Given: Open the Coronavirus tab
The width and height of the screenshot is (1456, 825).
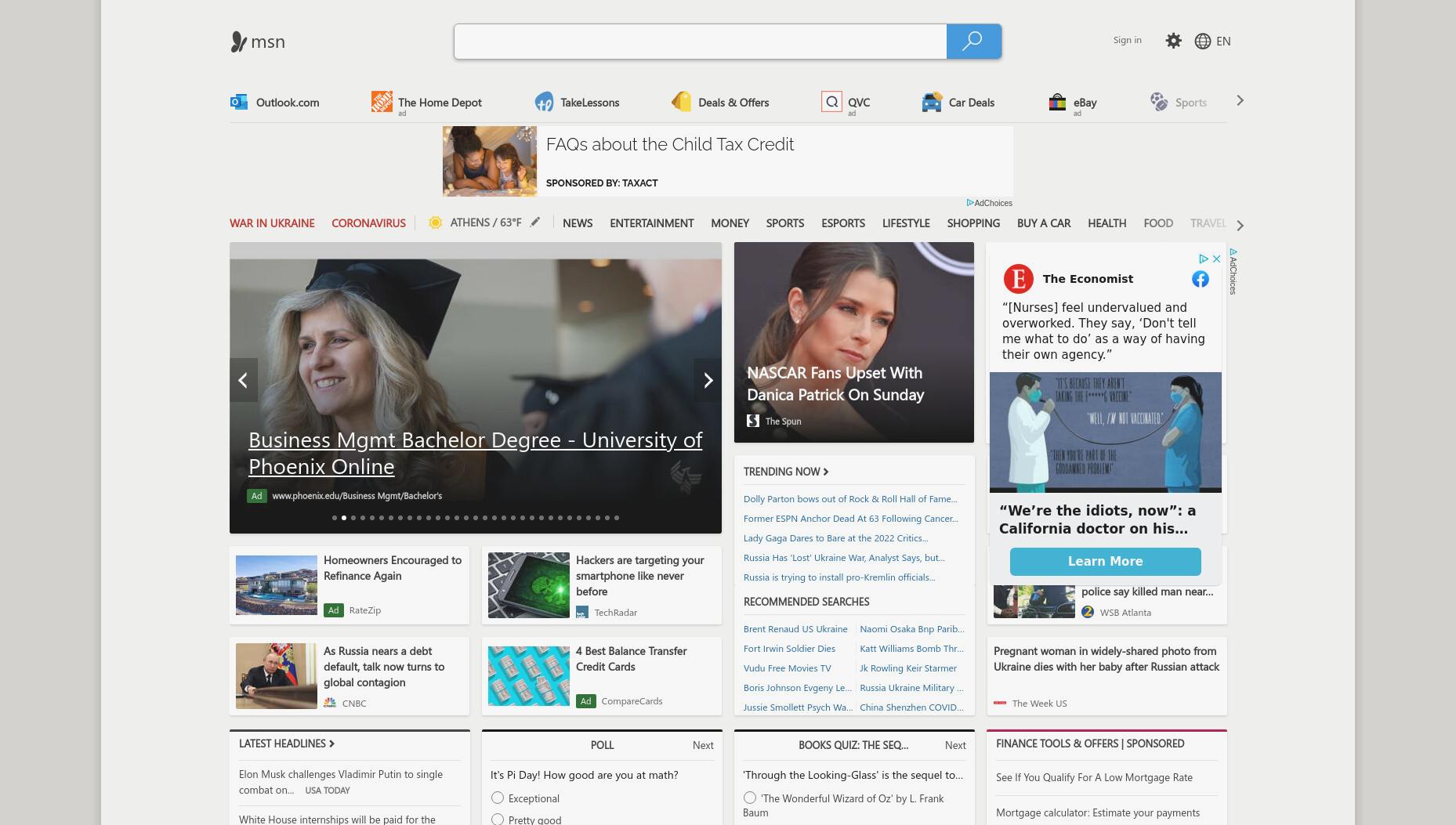Looking at the screenshot, I should (368, 223).
